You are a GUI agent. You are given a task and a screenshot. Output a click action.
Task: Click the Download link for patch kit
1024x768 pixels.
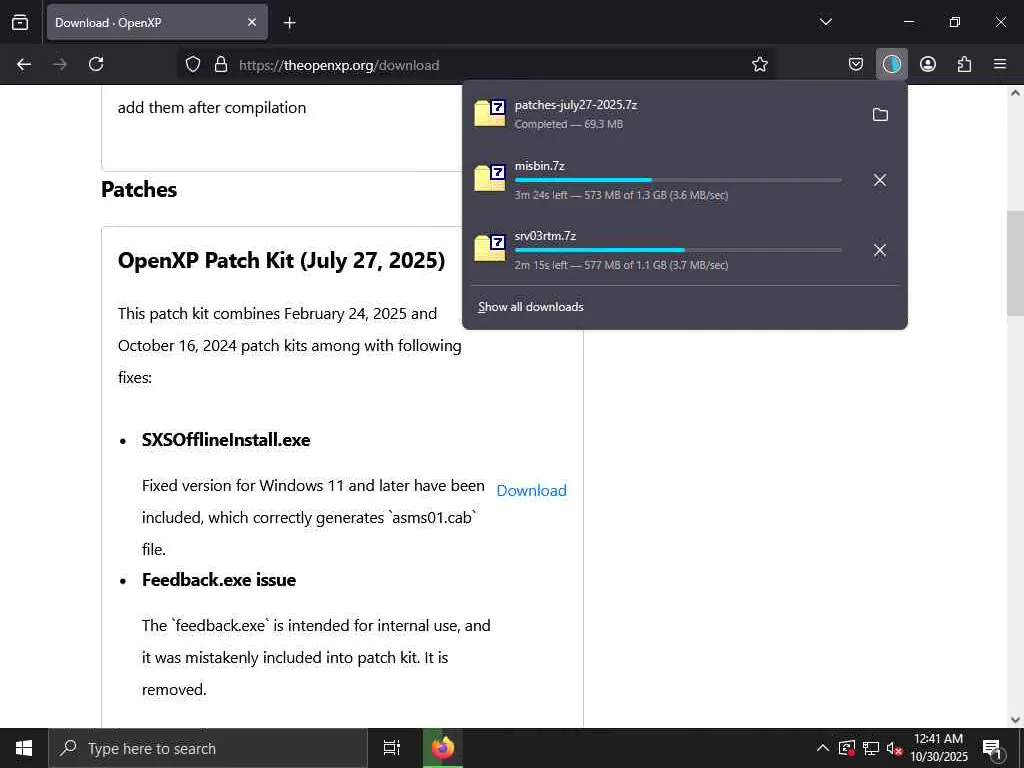[532, 490]
